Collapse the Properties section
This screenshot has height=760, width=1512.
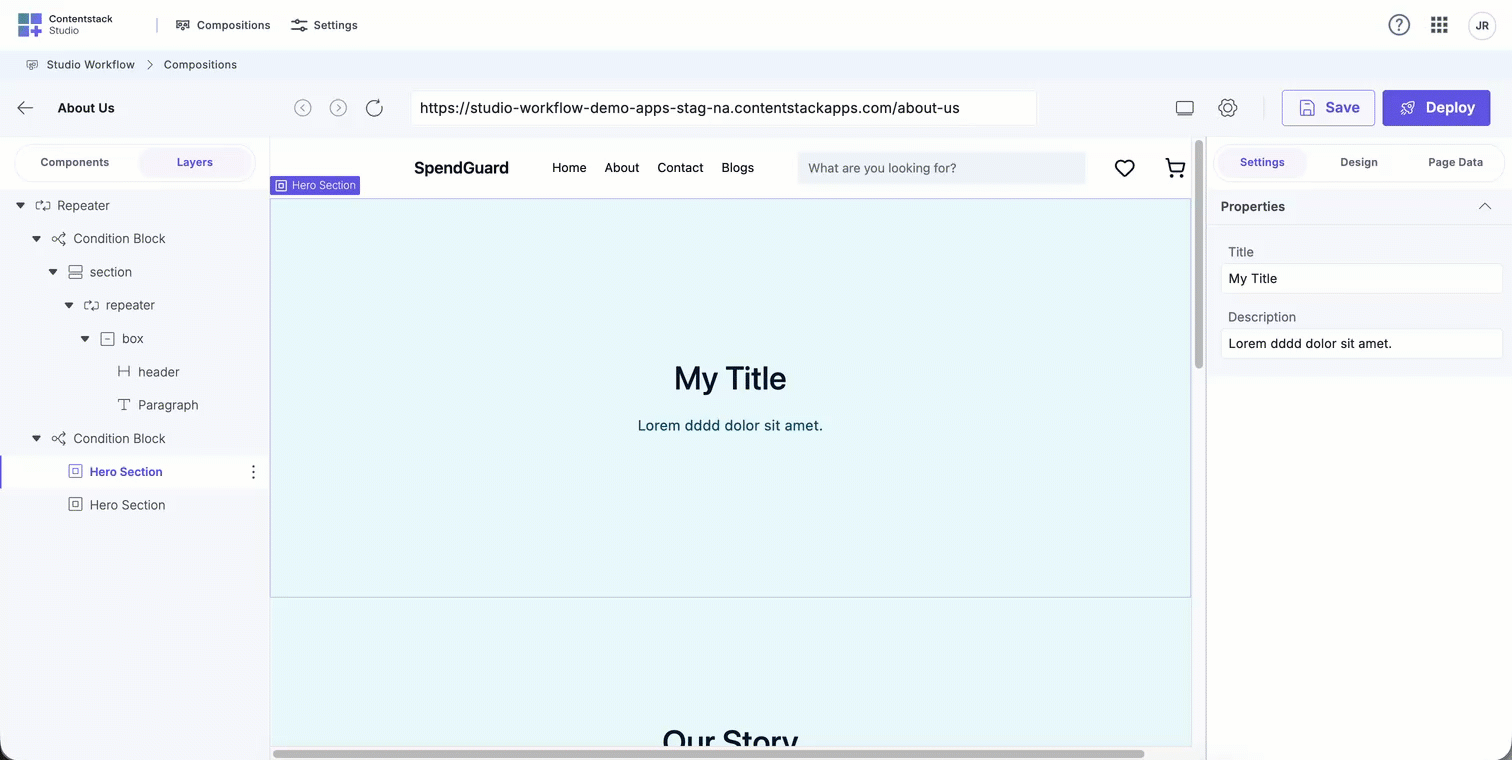click(1484, 206)
